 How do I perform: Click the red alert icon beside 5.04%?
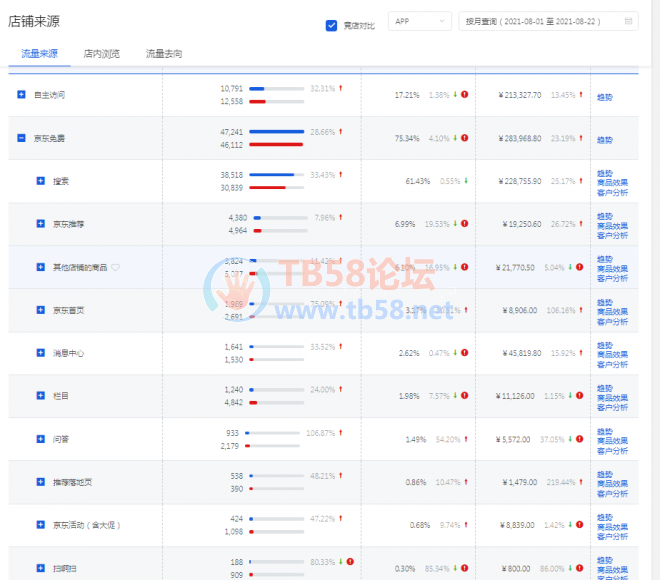[x=580, y=267]
